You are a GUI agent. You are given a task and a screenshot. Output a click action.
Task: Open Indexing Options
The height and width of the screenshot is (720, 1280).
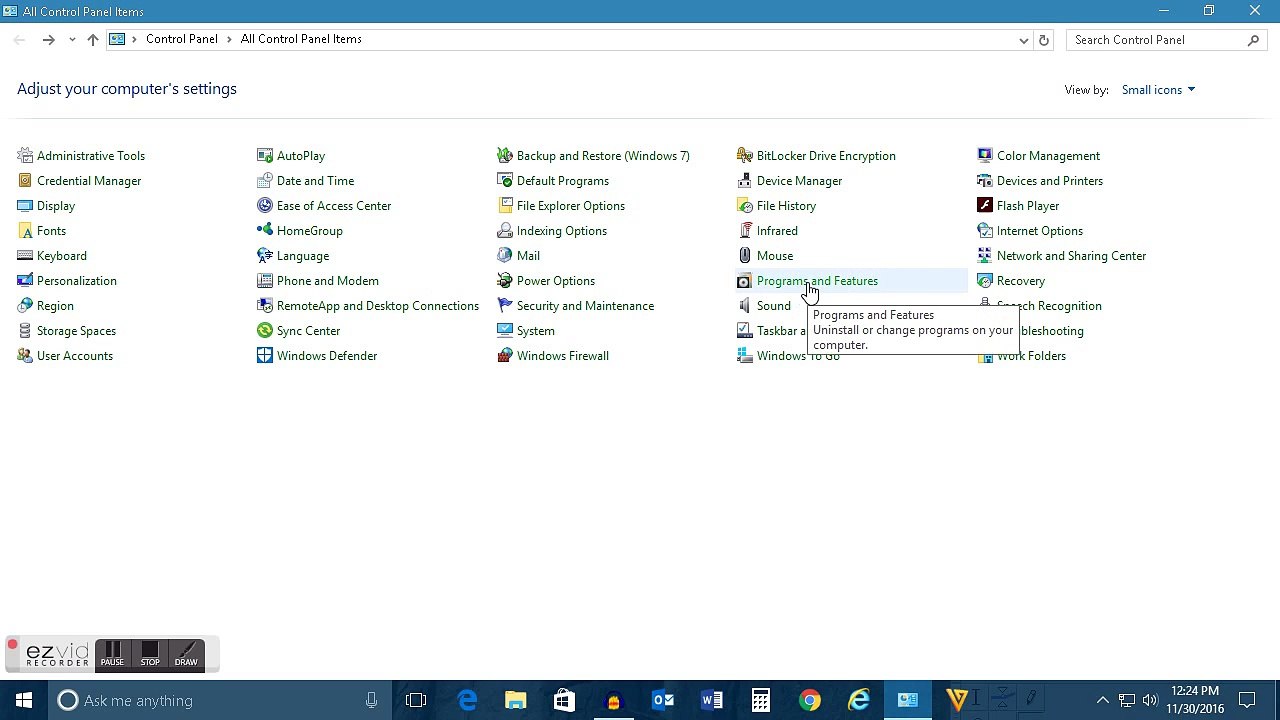[562, 231]
